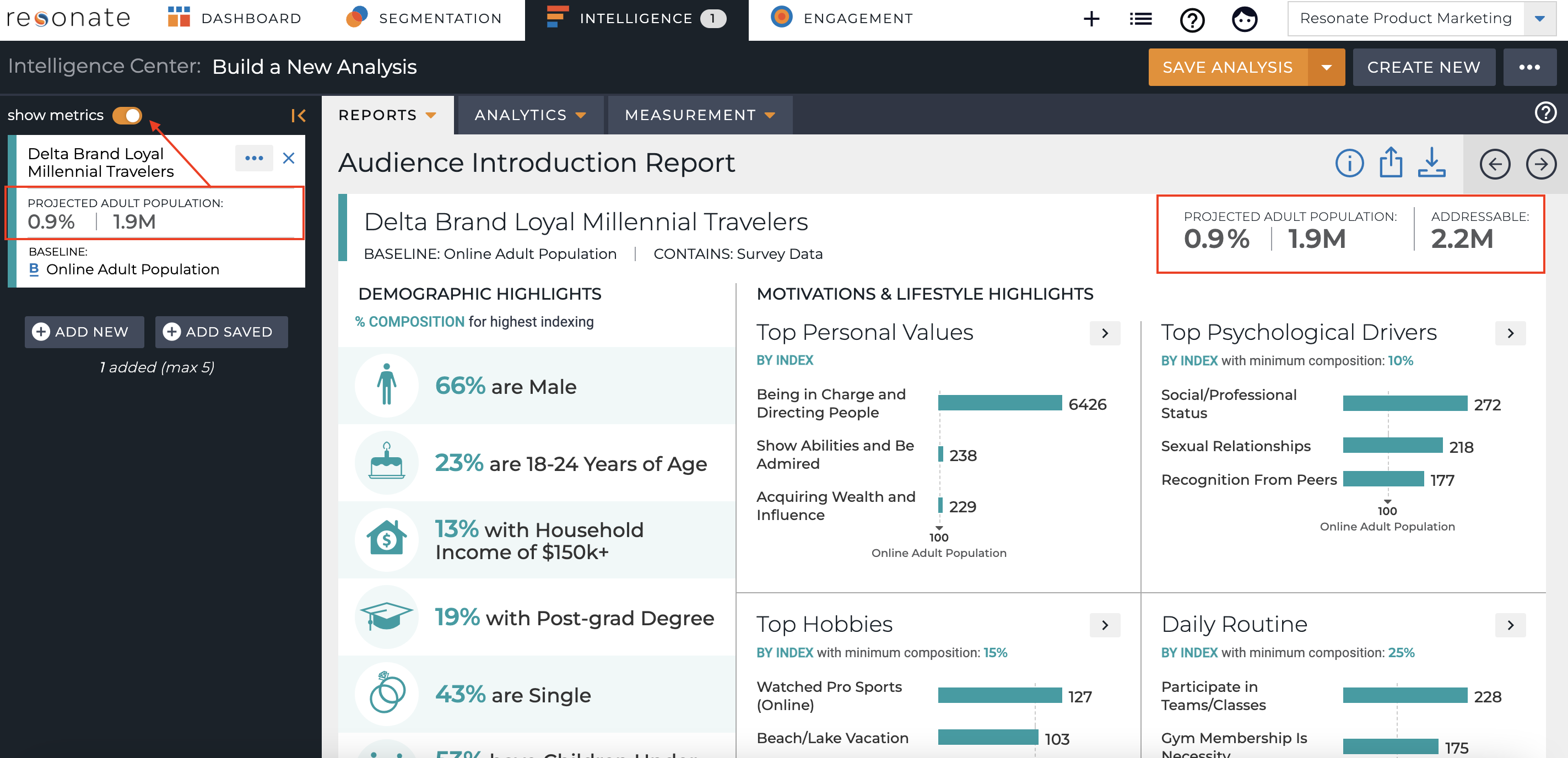Open the Analytics dropdown menu
1568x758 pixels.
click(530, 115)
